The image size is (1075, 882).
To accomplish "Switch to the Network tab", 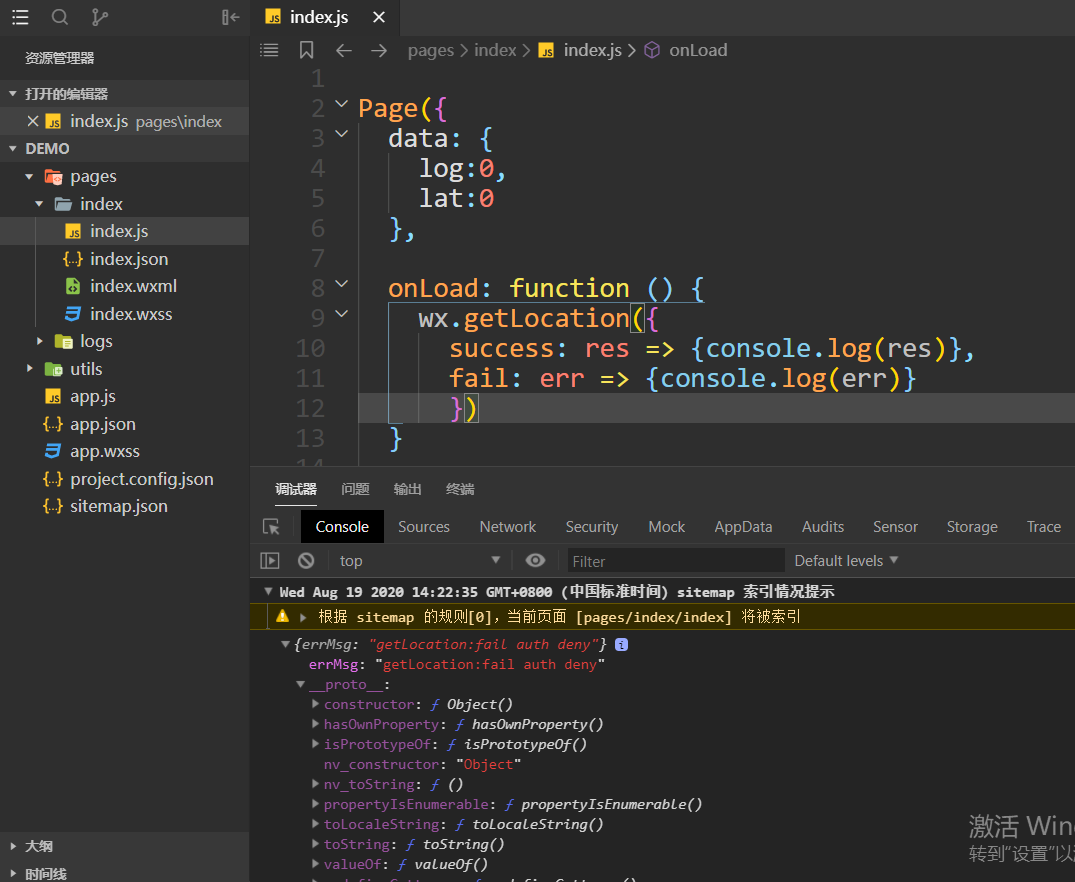I will [x=507, y=527].
